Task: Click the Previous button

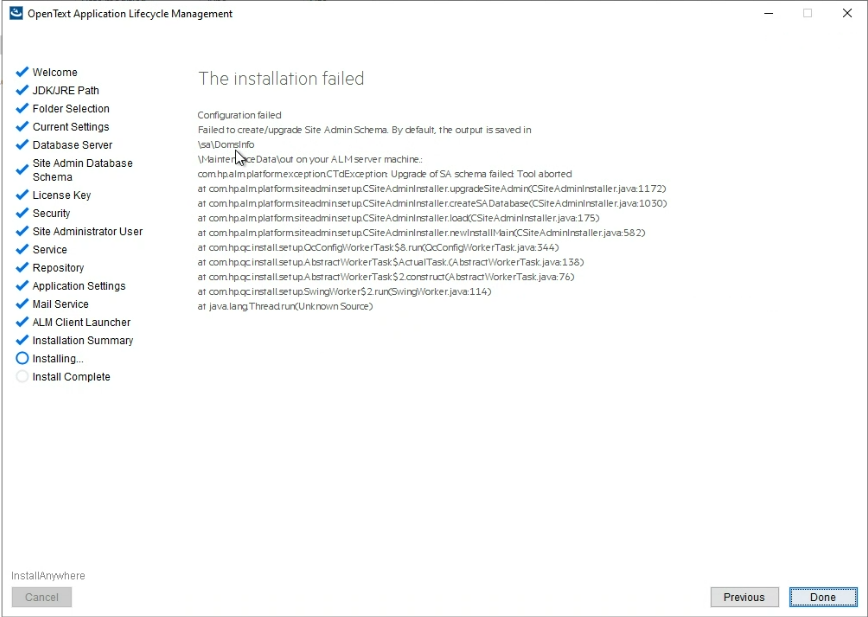Action: [744, 596]
